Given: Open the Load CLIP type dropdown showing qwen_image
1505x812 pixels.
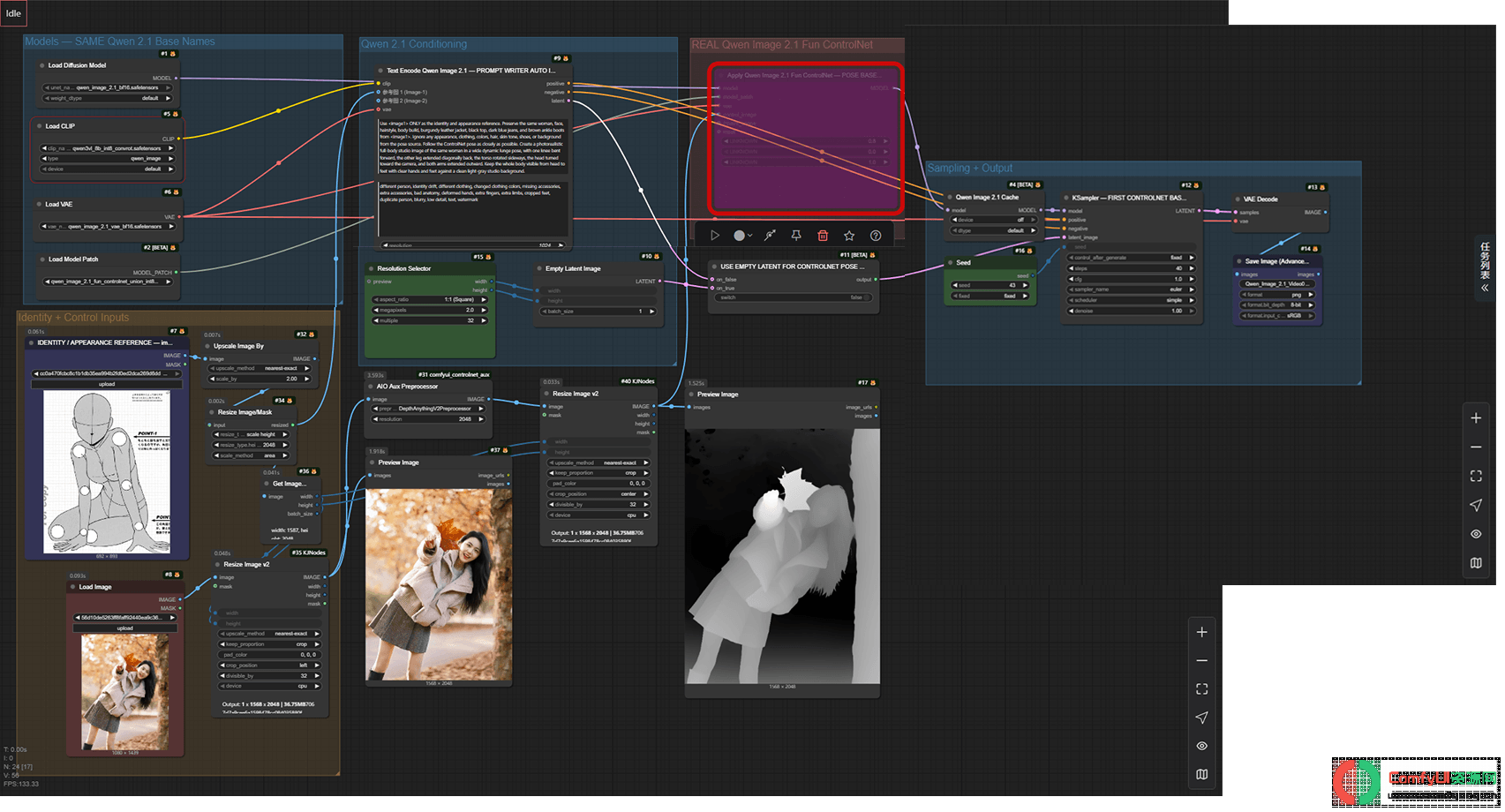Looking at the screenshot, I should (108, 159).
